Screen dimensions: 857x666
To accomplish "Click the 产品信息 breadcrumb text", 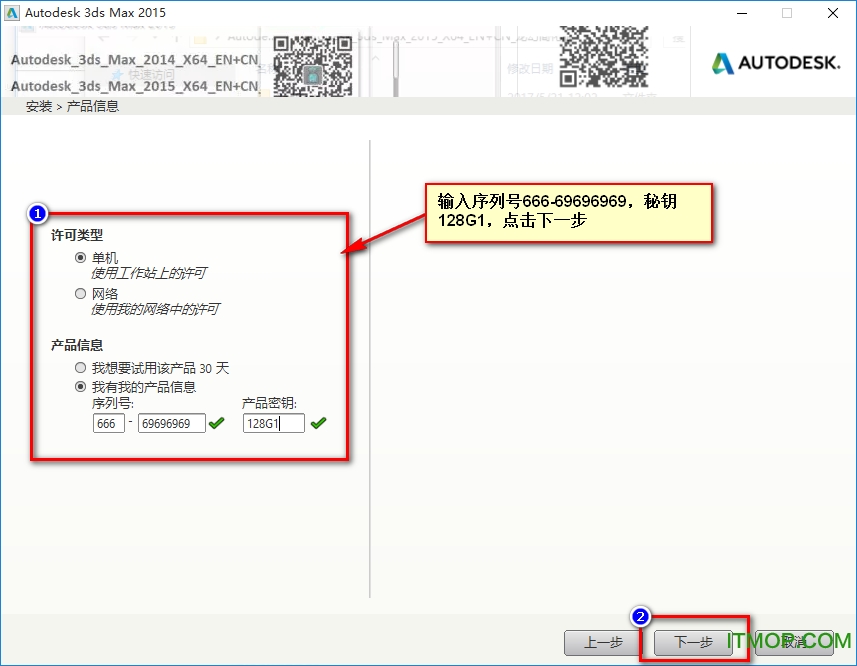I will coord(92,106).
